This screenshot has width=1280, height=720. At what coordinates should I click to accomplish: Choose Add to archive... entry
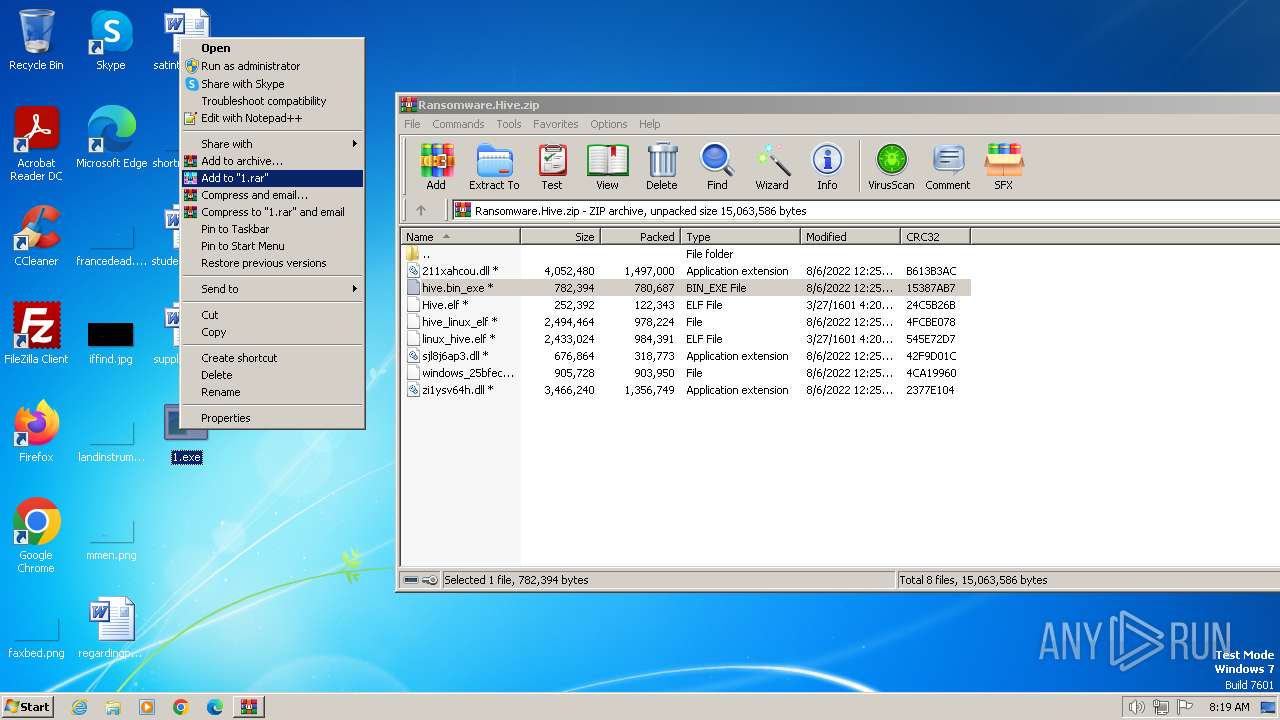(x=272, y=161)
